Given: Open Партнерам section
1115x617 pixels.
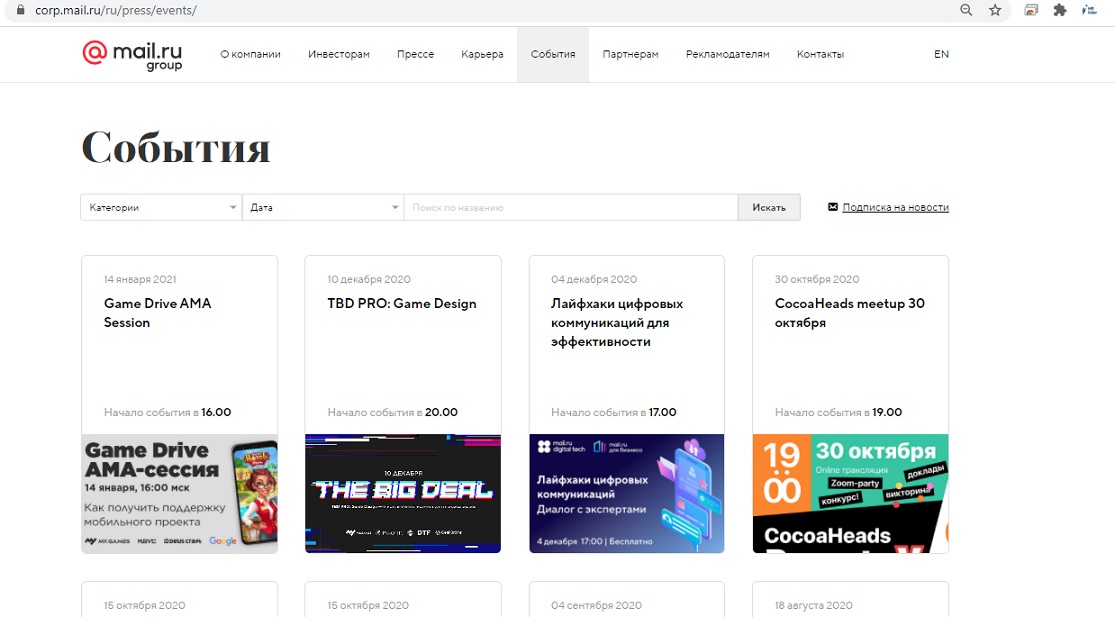Looking at the screenshot, I should point(630,54).
